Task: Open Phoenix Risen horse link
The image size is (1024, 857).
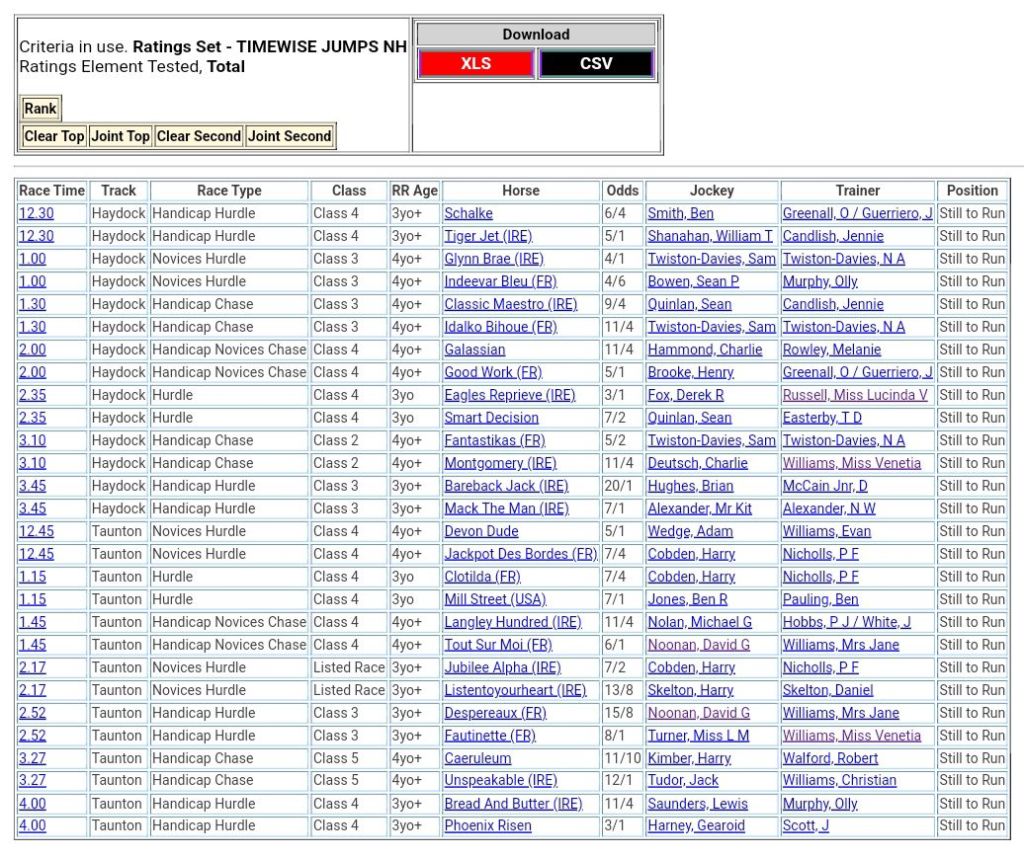Action: pos(487,826)
